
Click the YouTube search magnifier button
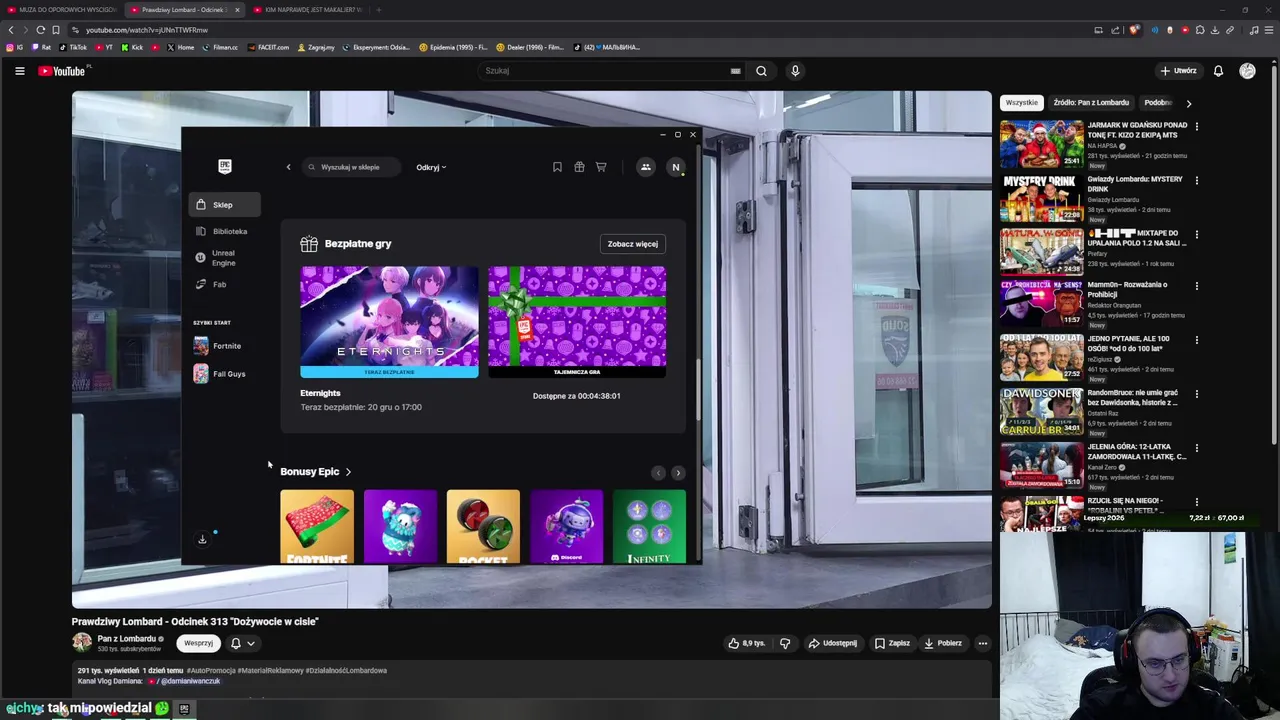[x=761, y=71]
